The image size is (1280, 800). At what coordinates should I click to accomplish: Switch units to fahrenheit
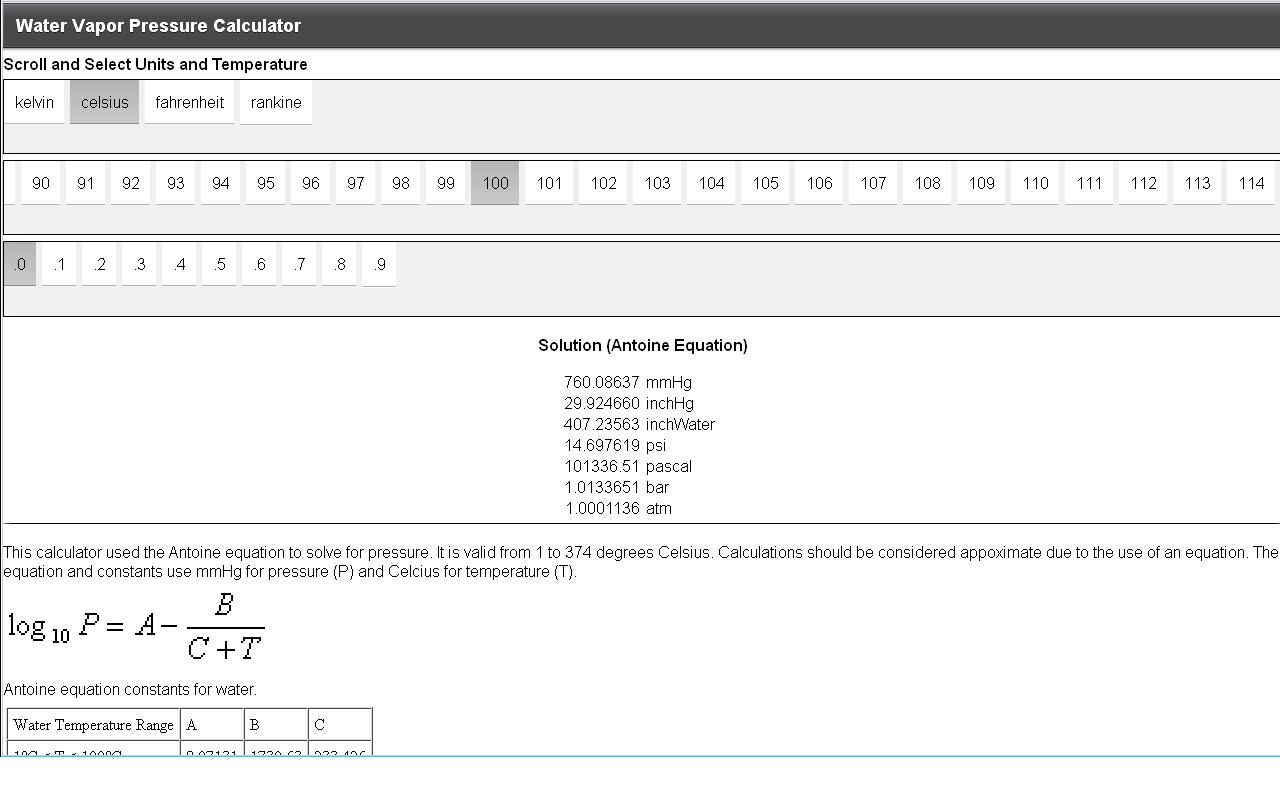189,102
